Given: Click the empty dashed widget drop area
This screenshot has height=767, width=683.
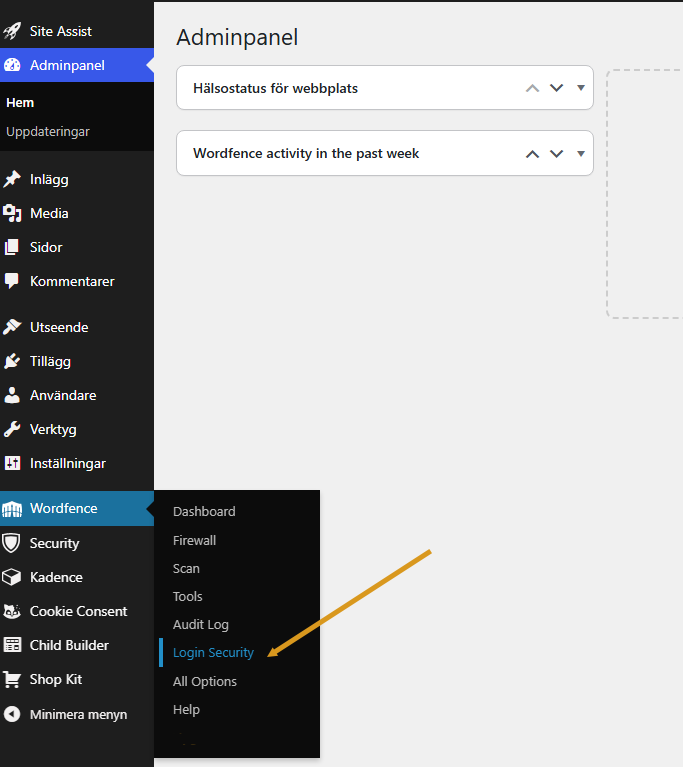Looking at the screenshot, I should (x=645, y=194).
